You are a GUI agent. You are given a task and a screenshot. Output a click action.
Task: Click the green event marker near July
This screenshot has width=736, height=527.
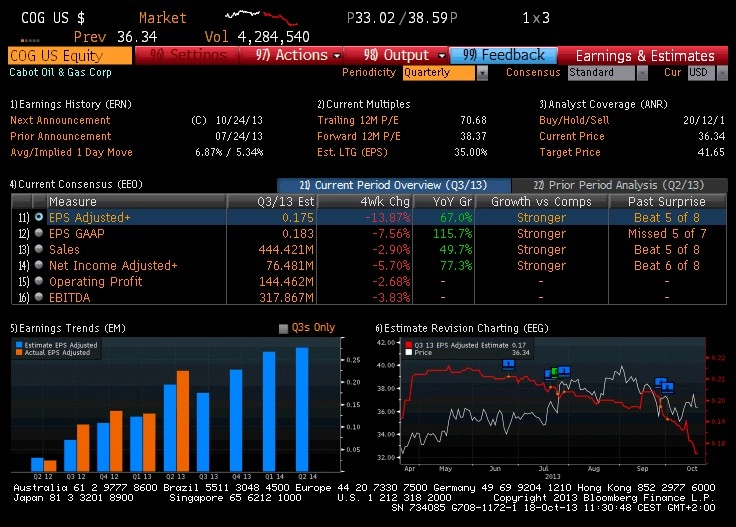coord(554,372)
